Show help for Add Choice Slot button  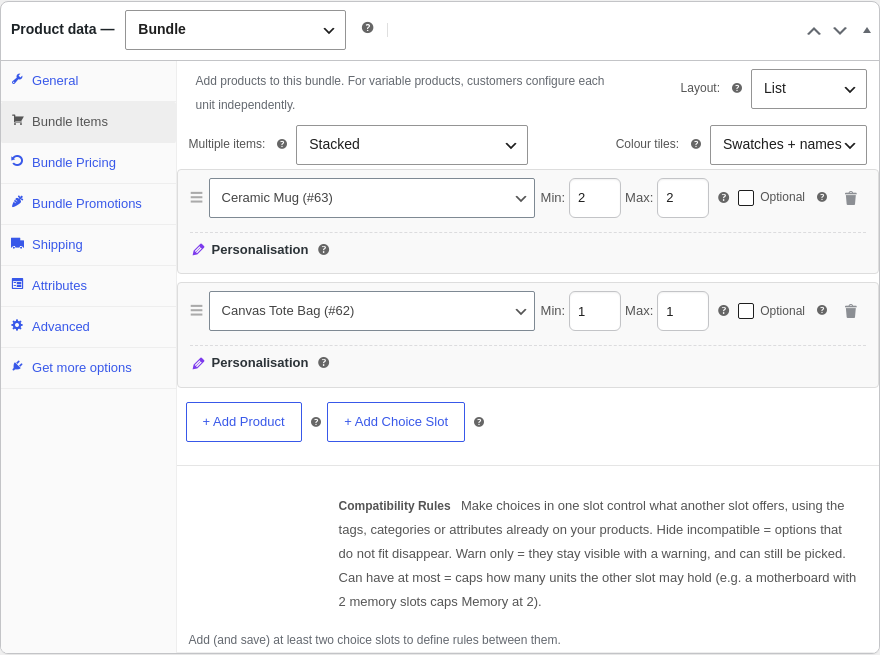[479, 422]
